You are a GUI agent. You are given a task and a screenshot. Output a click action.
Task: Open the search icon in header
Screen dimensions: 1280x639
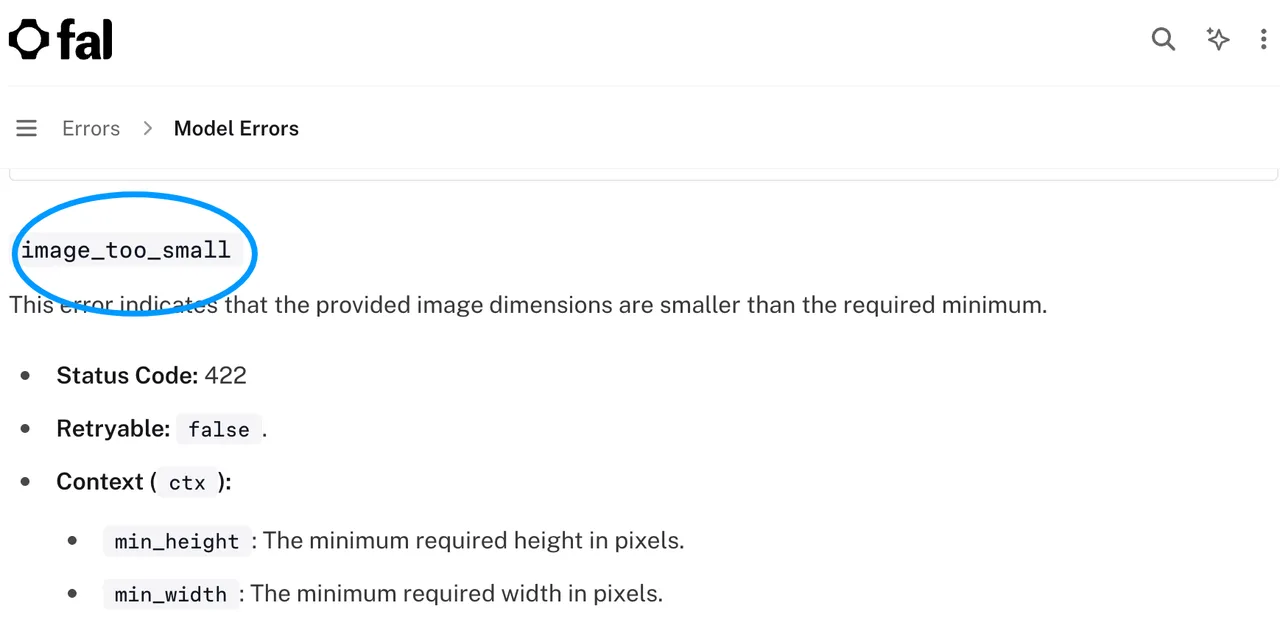point(1163,40)
